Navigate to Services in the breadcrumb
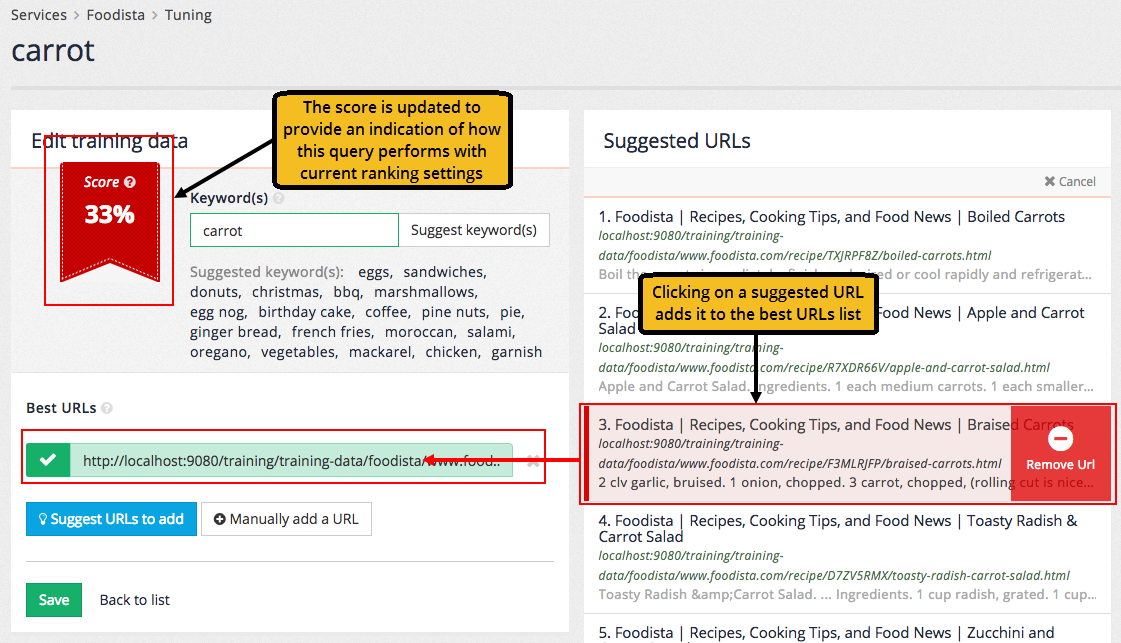1121x643 pixels. [x=39, y=15]
